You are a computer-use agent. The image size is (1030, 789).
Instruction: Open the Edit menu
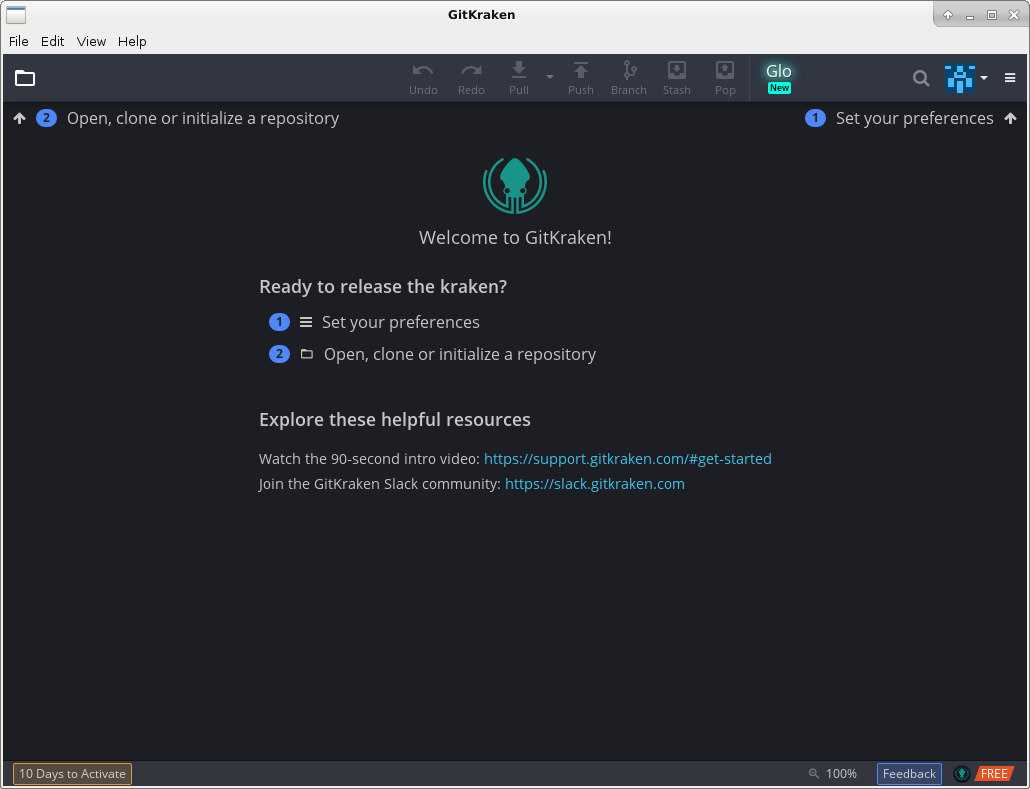[x=53, y=41]
